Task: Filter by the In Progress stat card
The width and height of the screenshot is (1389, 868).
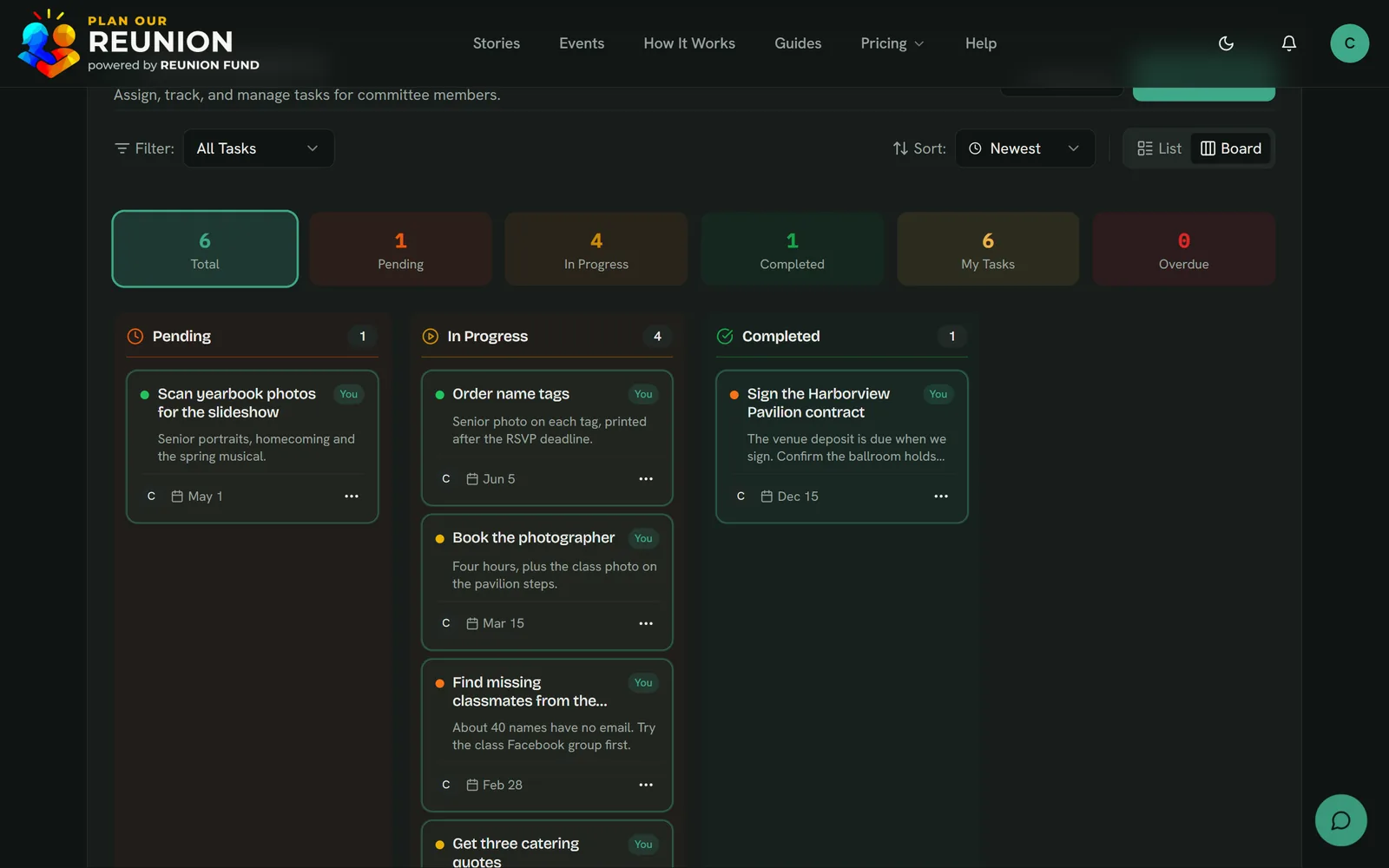Action: (596, 249)
